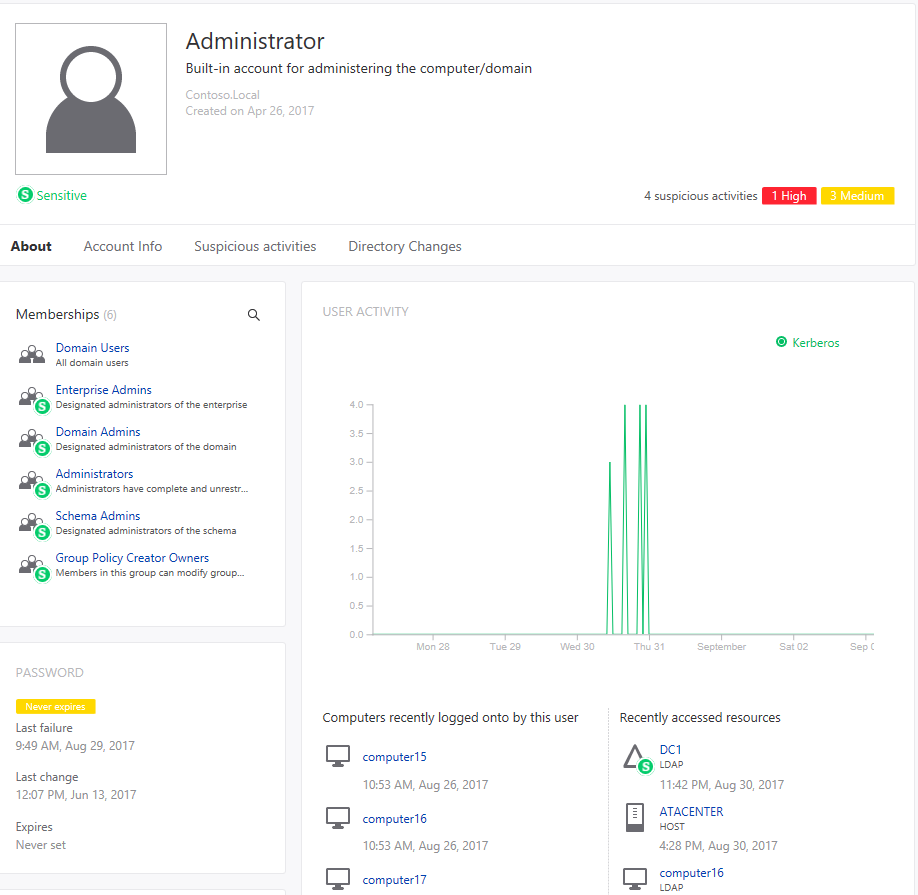Click the green Sensitive badge icon
The height and width of the screenshot is (895, 918).
point(25,194)
